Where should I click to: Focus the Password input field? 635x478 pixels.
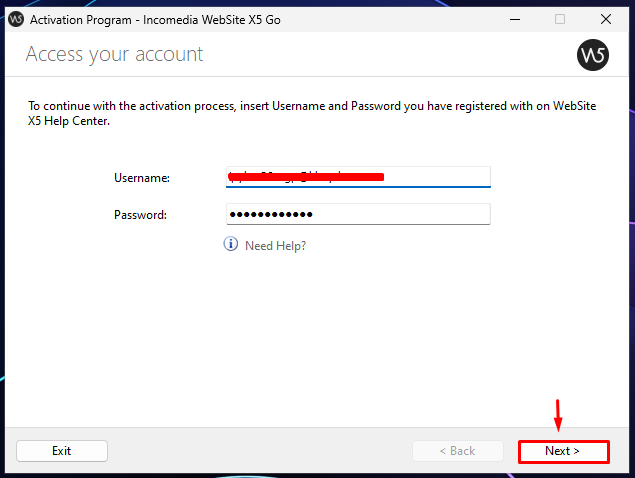[x=358, y=214]
